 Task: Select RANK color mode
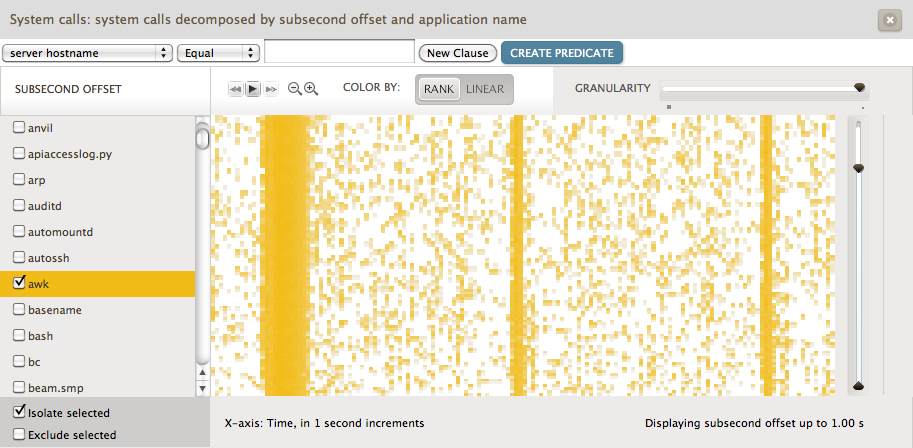[x=438, y=89]
